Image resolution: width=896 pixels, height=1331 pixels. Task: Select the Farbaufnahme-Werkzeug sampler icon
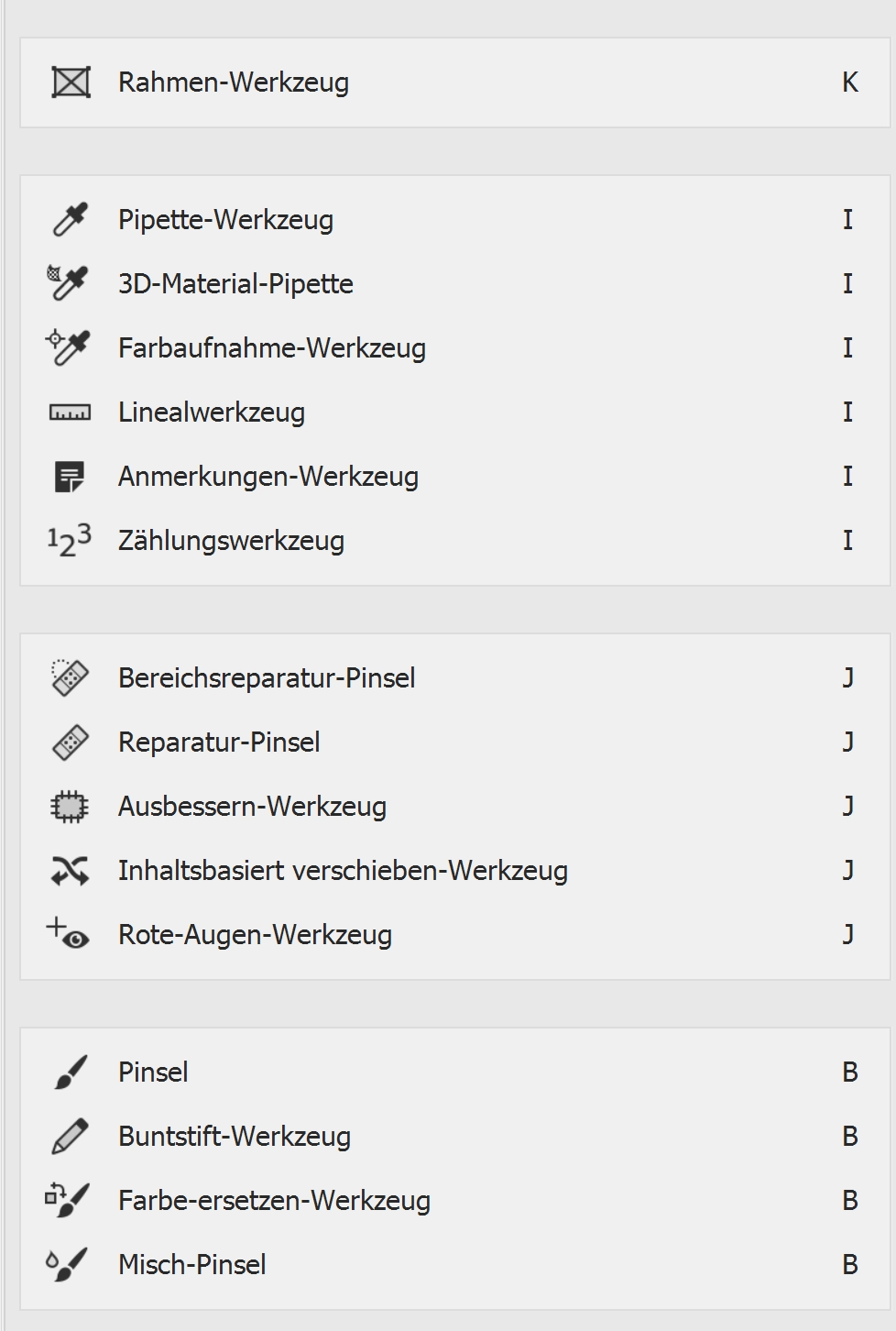(x=69, y=347)
